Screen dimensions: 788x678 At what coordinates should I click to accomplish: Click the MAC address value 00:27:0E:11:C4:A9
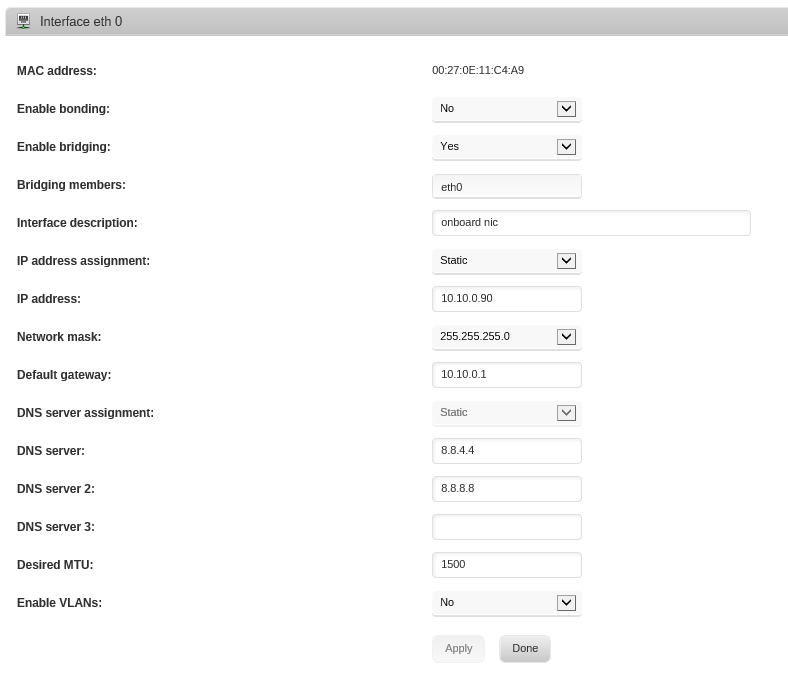coord(478,70)
